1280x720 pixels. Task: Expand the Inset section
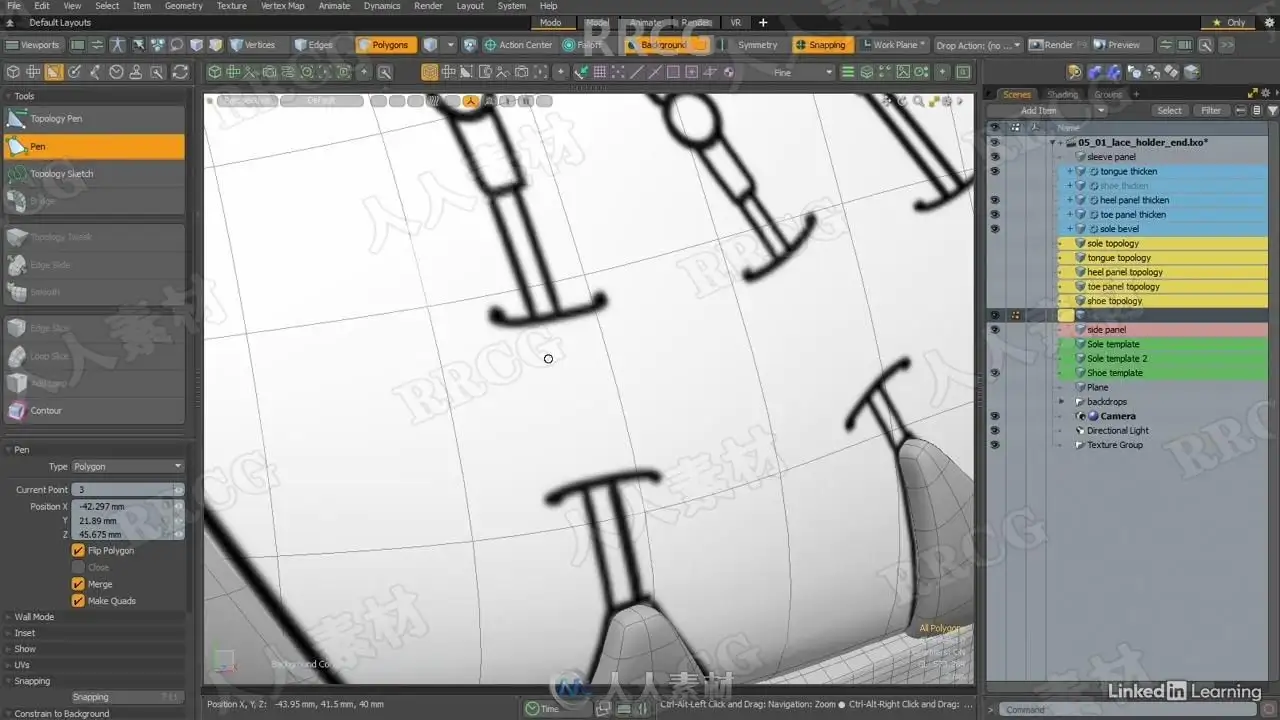(x=24, y=633)
